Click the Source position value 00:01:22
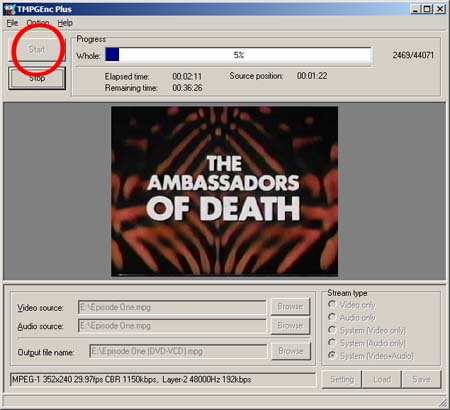This screenshot has width=450, height=410. (x=312, y=76)
